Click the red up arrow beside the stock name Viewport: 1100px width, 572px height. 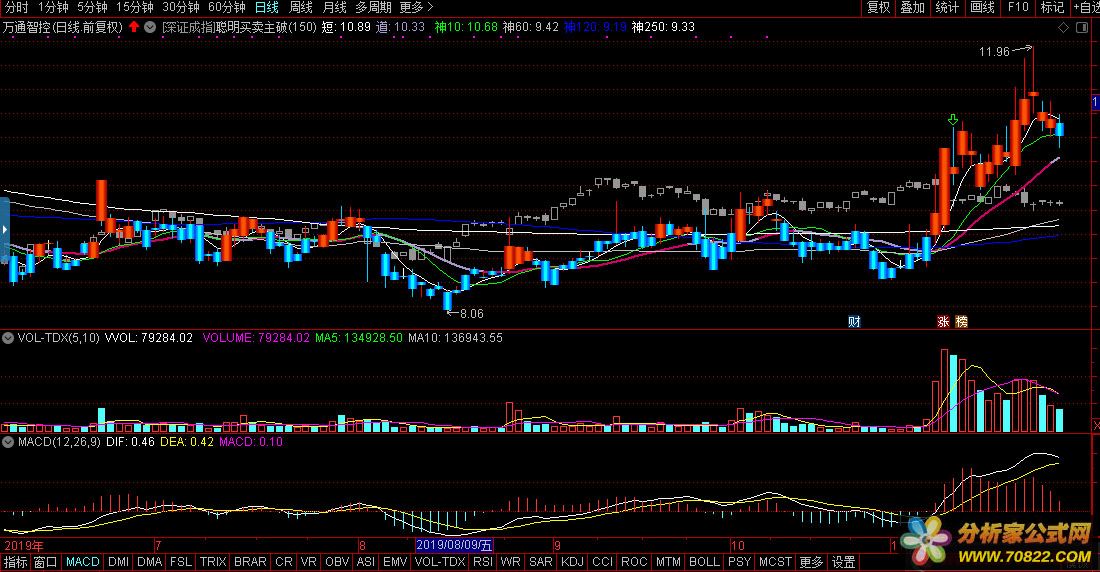coord(134,27)
